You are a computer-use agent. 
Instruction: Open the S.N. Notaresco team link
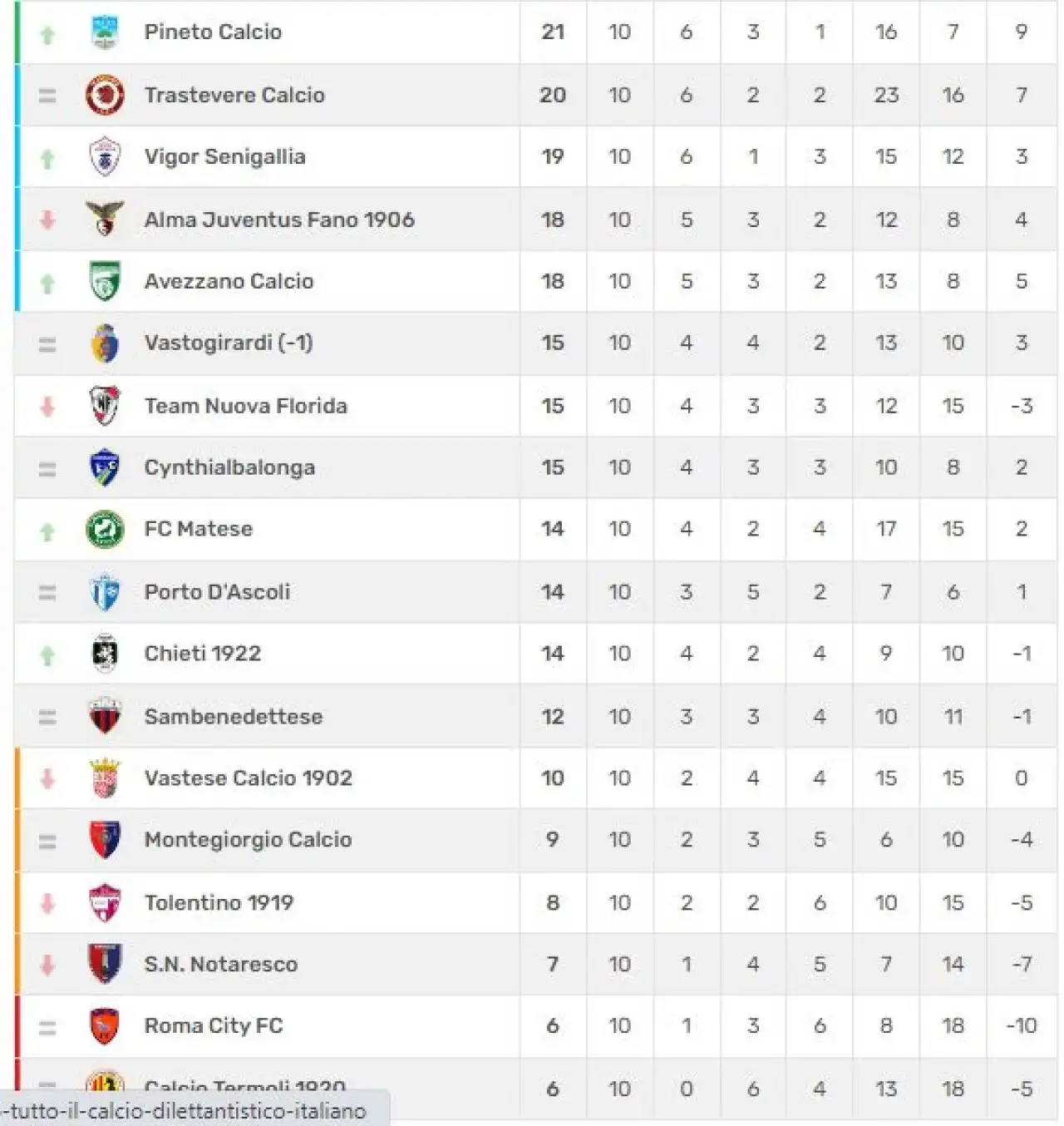pos(221,964)
